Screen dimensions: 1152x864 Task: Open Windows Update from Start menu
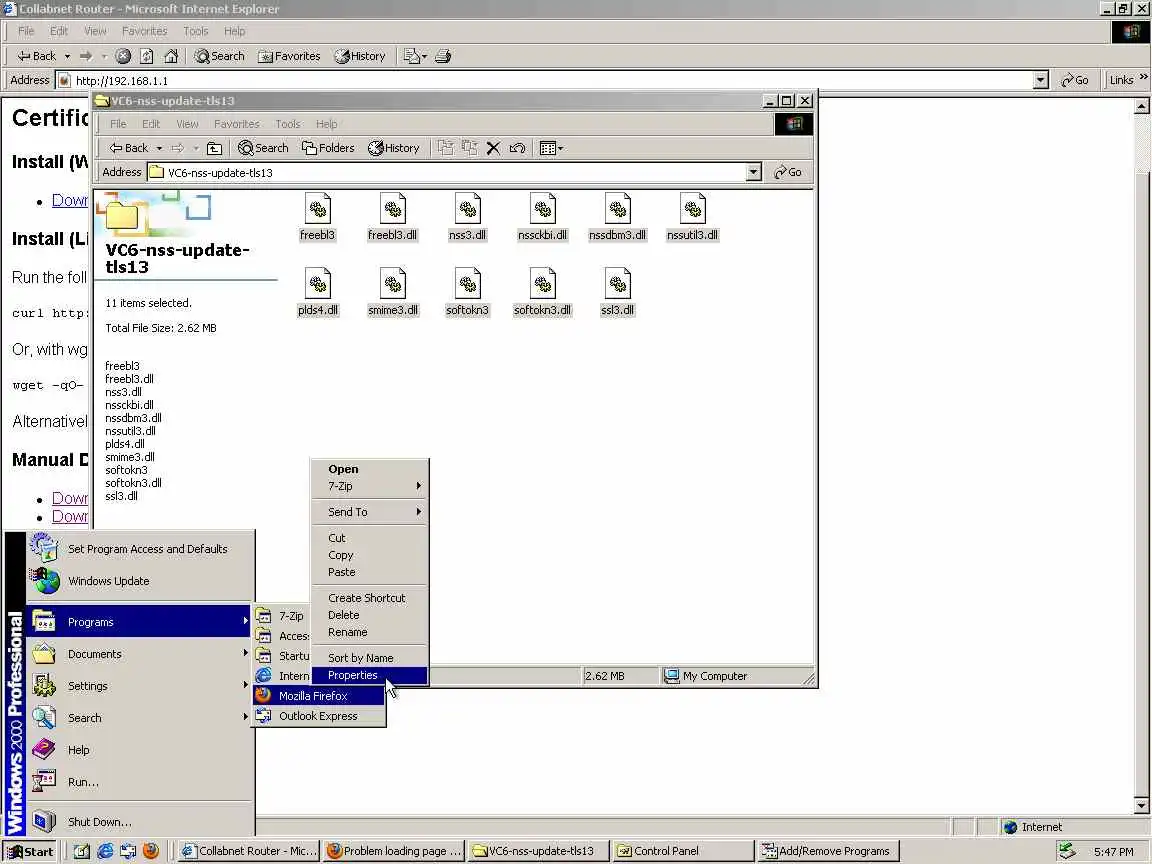click(140, 581)
